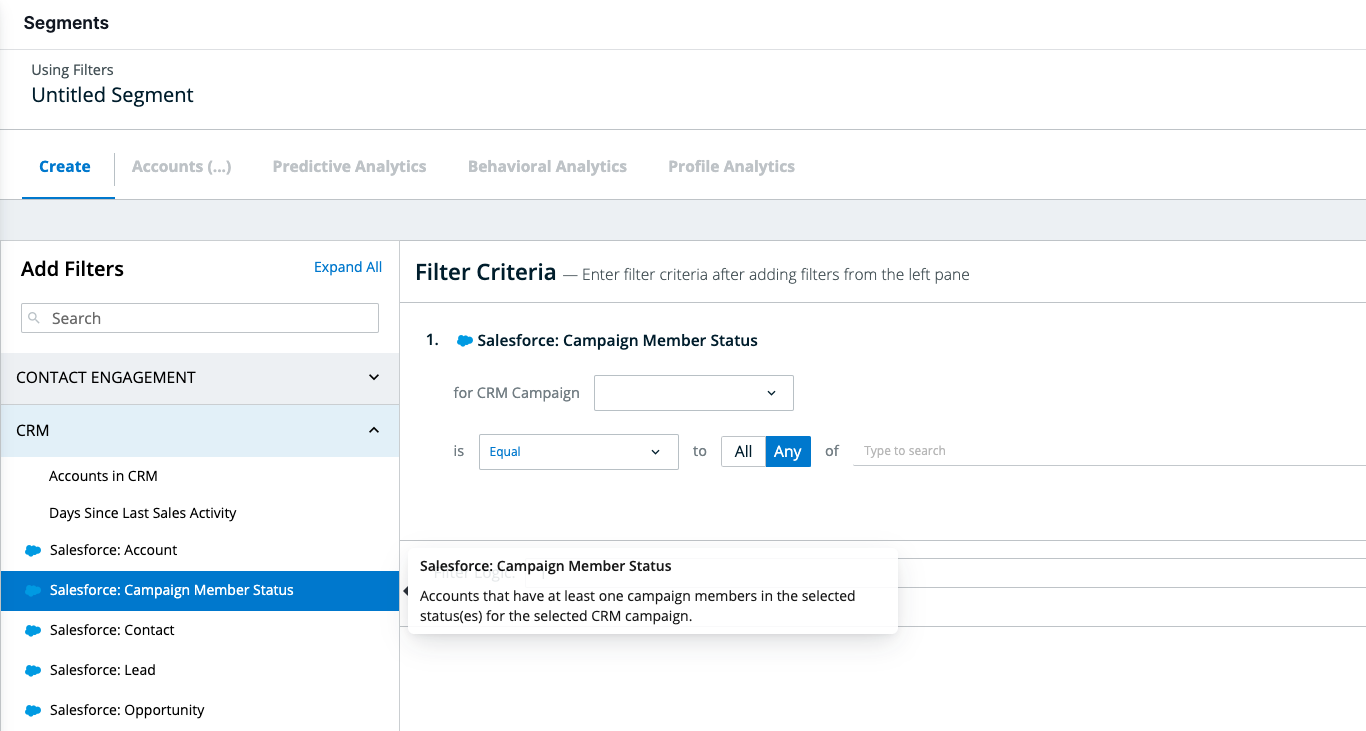This screenshot has height=731, width=1366.
Task: Click the magnifier icon in filter search
Action: click(34, 318)
